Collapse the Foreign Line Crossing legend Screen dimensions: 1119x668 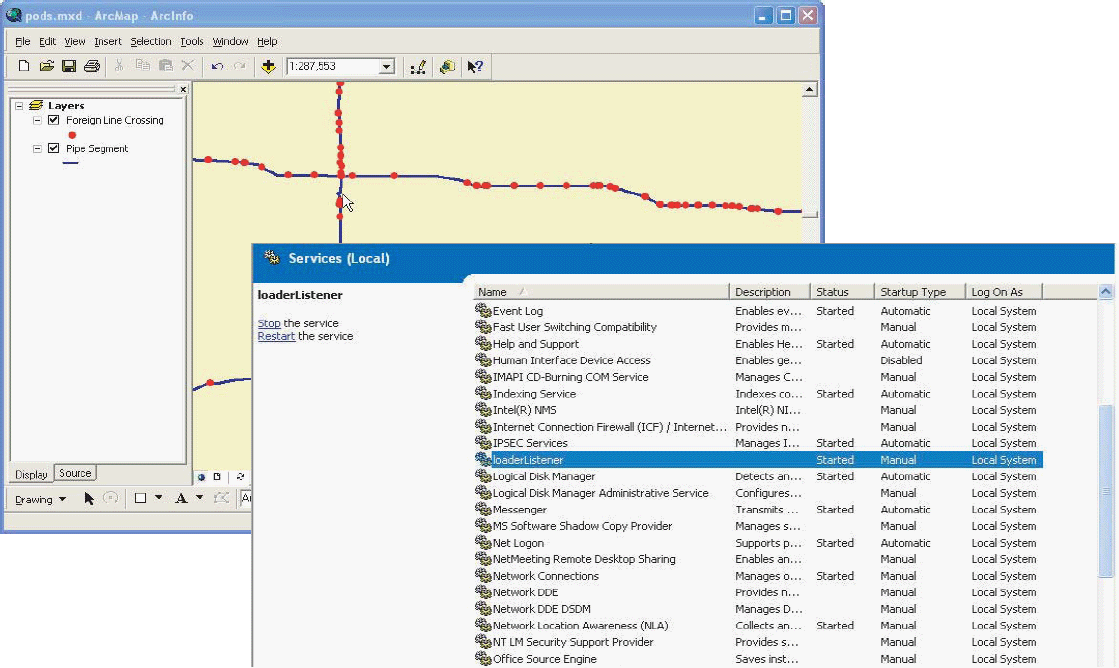point(37,121)
